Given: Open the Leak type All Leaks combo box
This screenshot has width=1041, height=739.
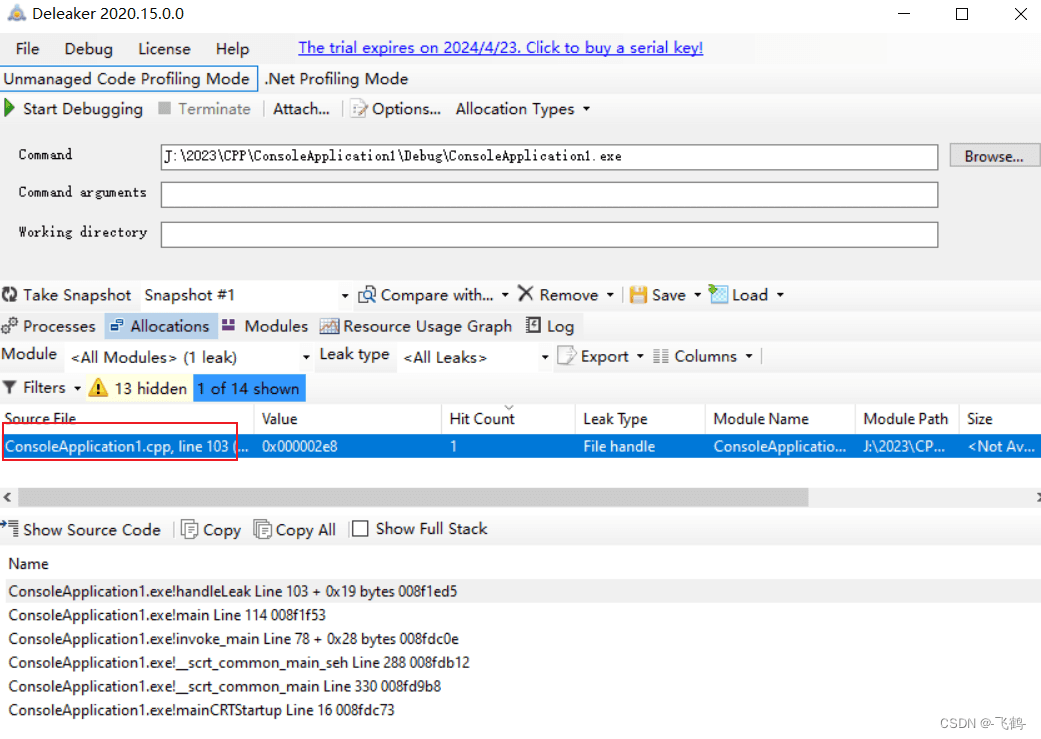Looking at the screenshot, I should click(475, 357).
